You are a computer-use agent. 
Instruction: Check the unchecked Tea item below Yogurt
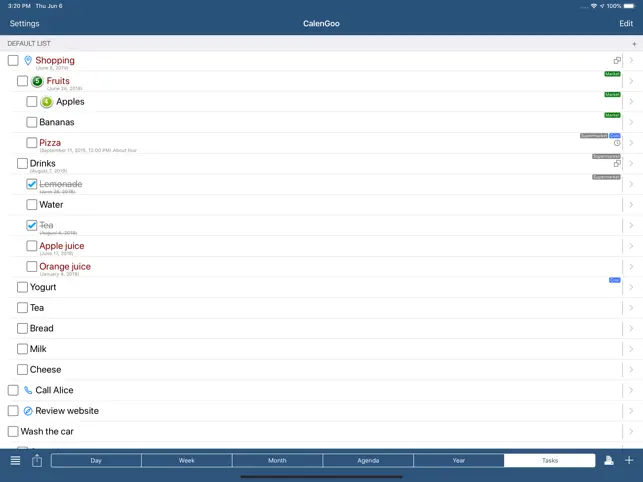coord(22,308)
